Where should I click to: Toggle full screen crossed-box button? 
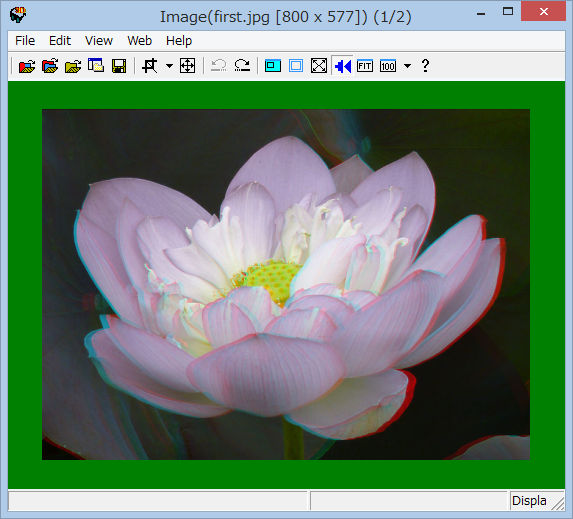coord(319,66)
